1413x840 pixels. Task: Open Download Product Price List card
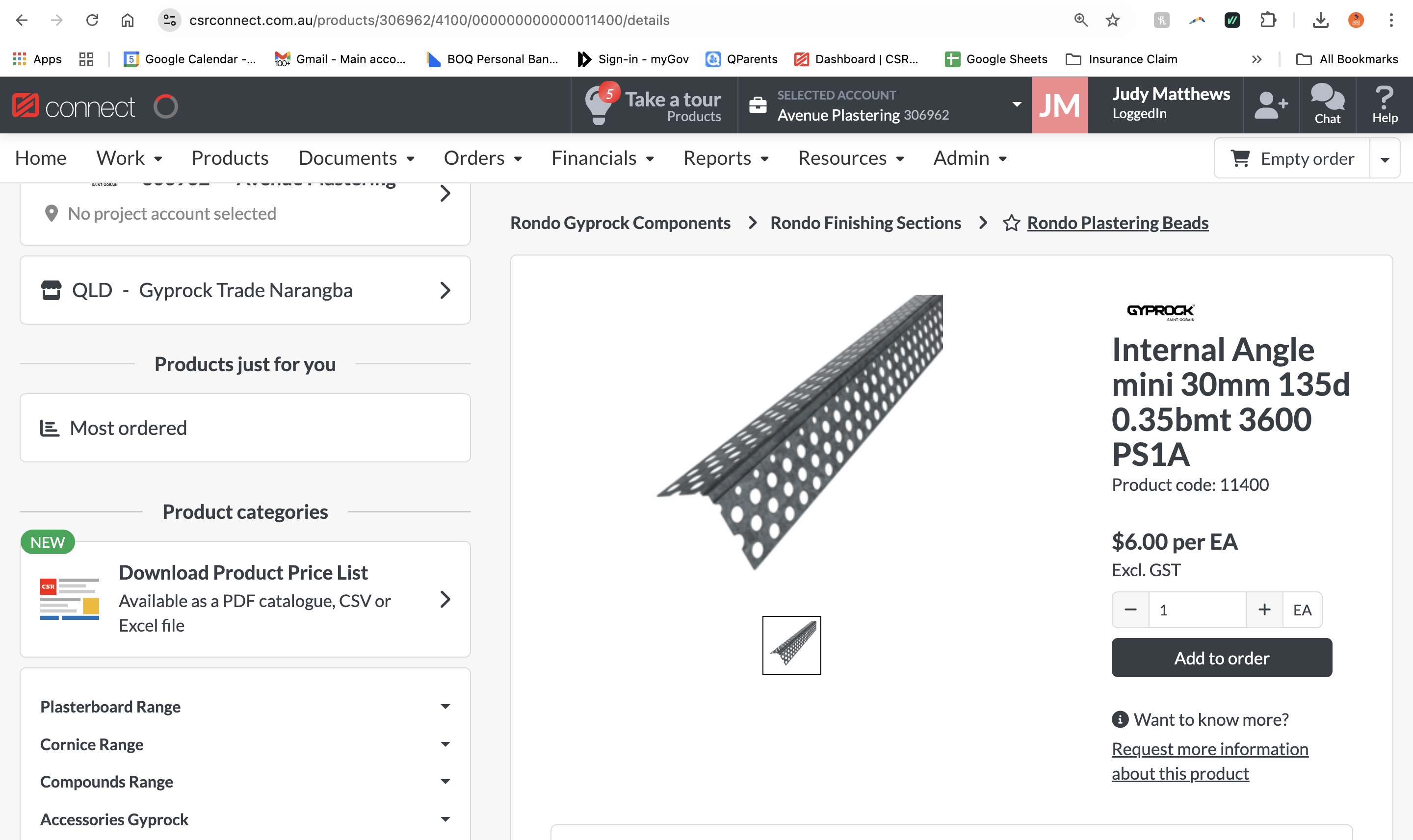[x=245, y=599]
